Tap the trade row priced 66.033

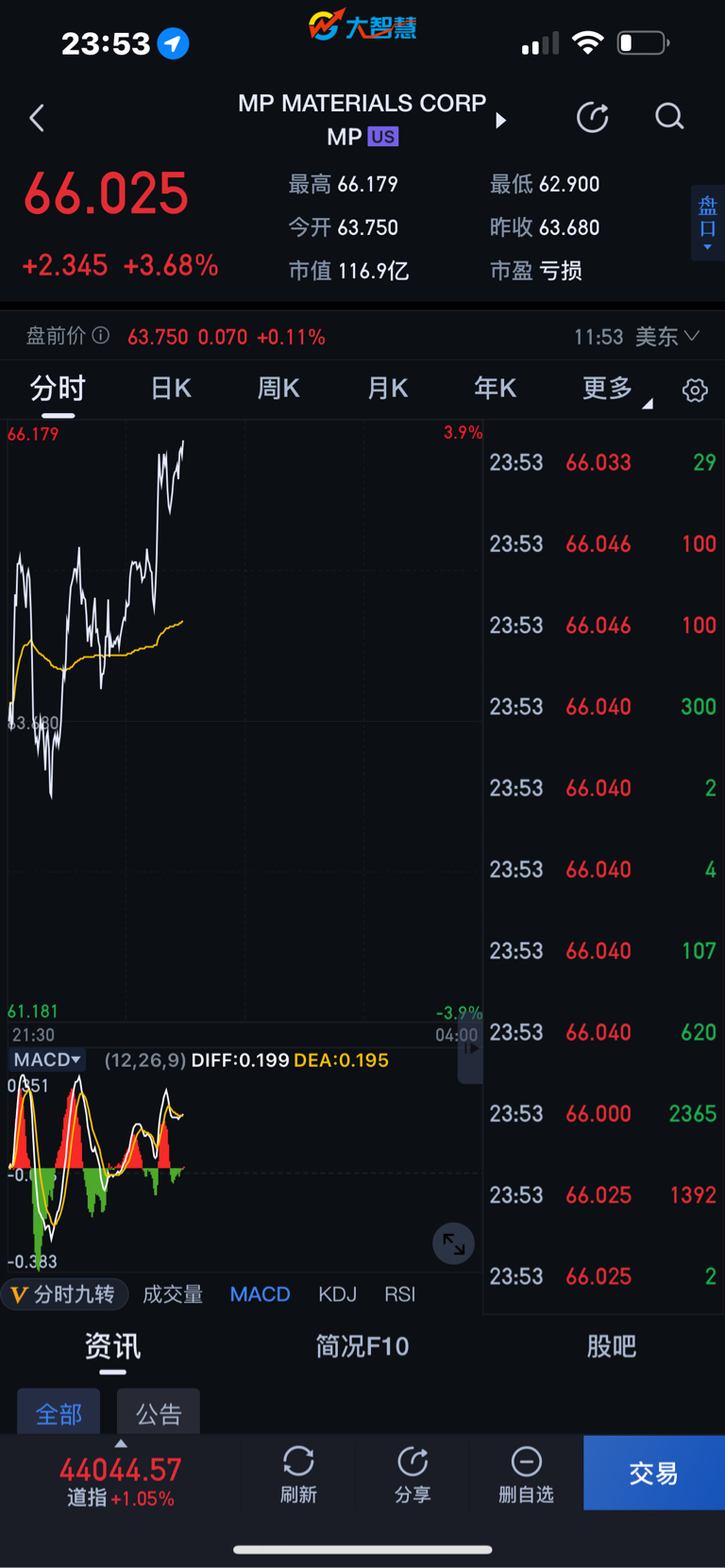[x=603, y=462]
